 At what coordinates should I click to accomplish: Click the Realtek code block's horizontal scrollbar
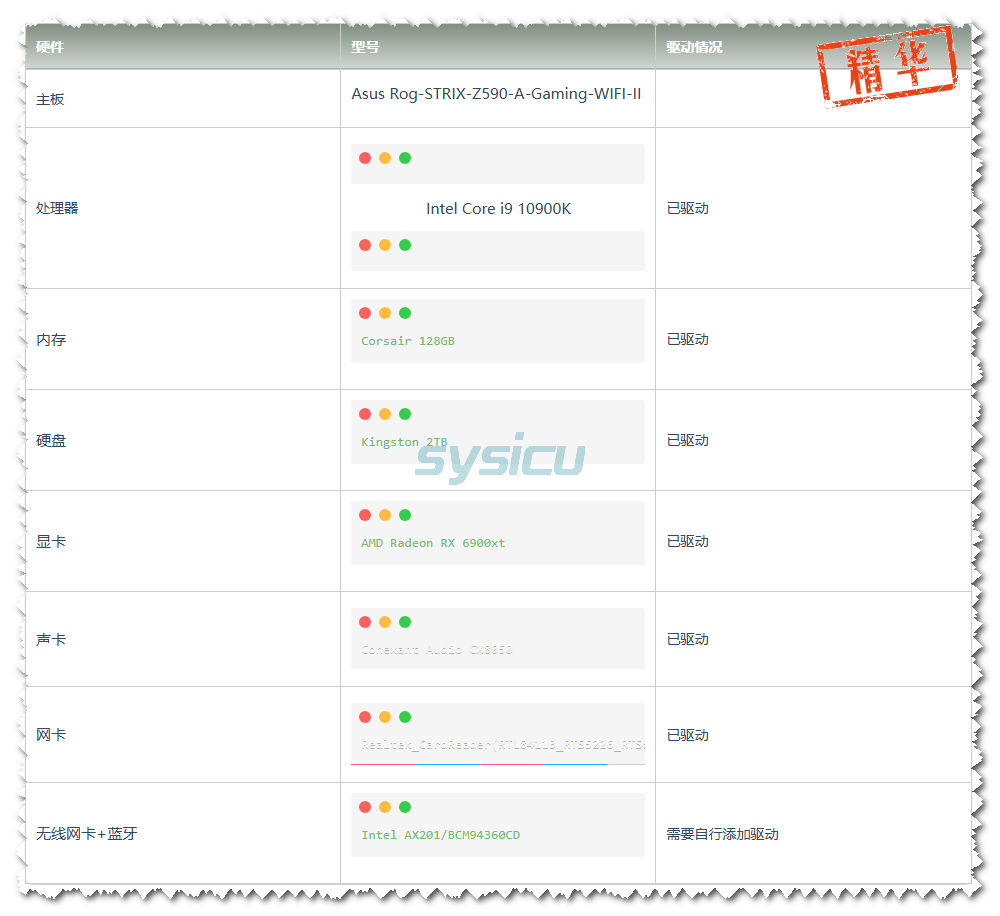497,764
